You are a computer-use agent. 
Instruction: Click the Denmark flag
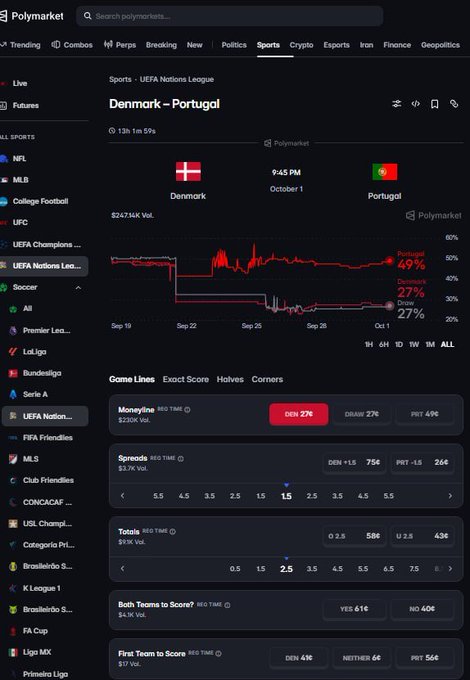coord(188,171)
